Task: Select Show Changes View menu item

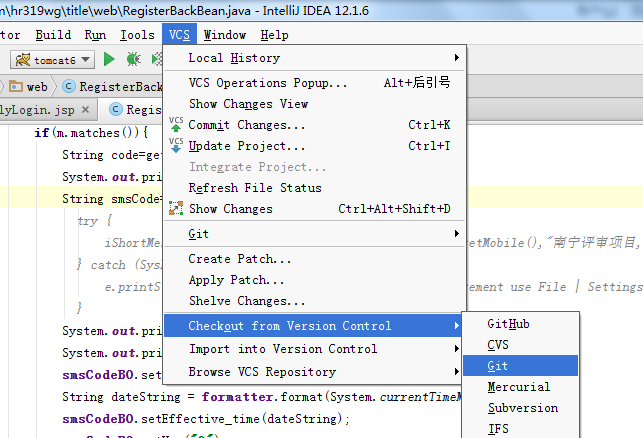Action: coord(314,104)
